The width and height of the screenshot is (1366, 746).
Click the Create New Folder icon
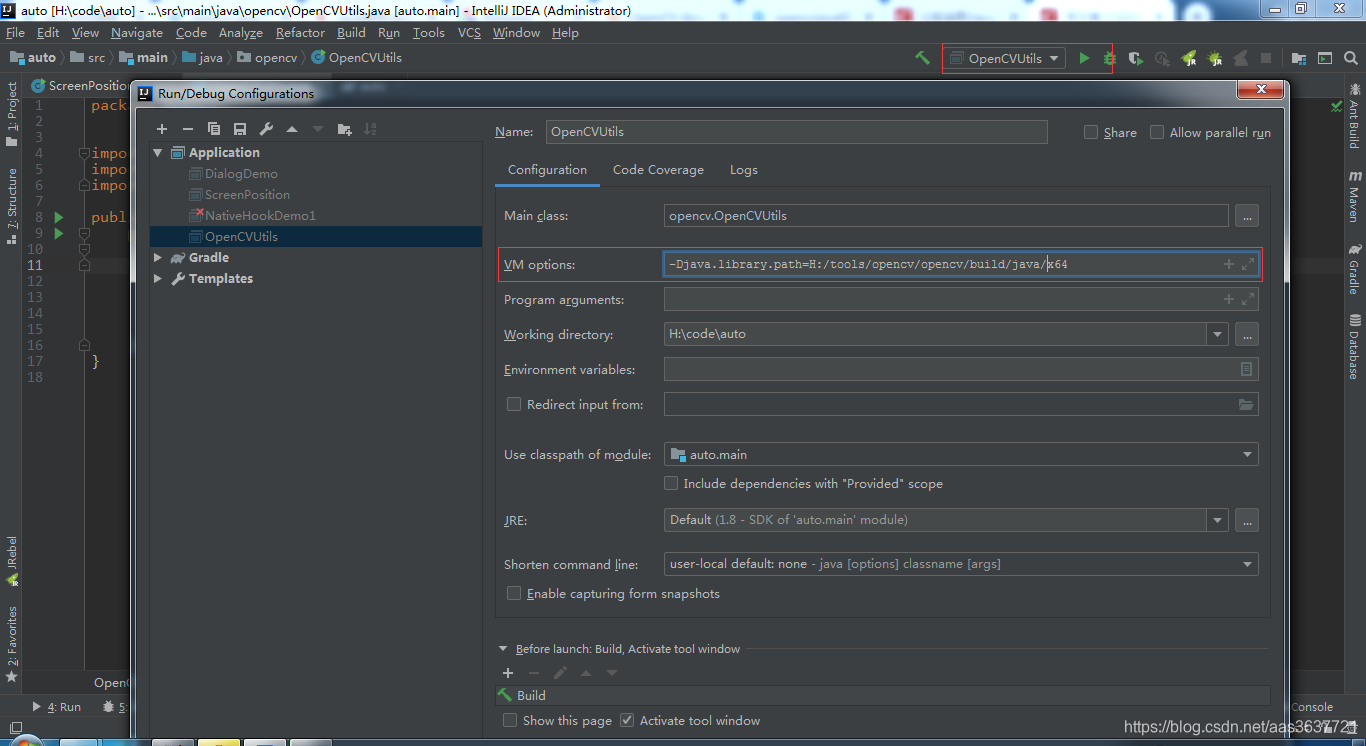[x=345, y=129]
